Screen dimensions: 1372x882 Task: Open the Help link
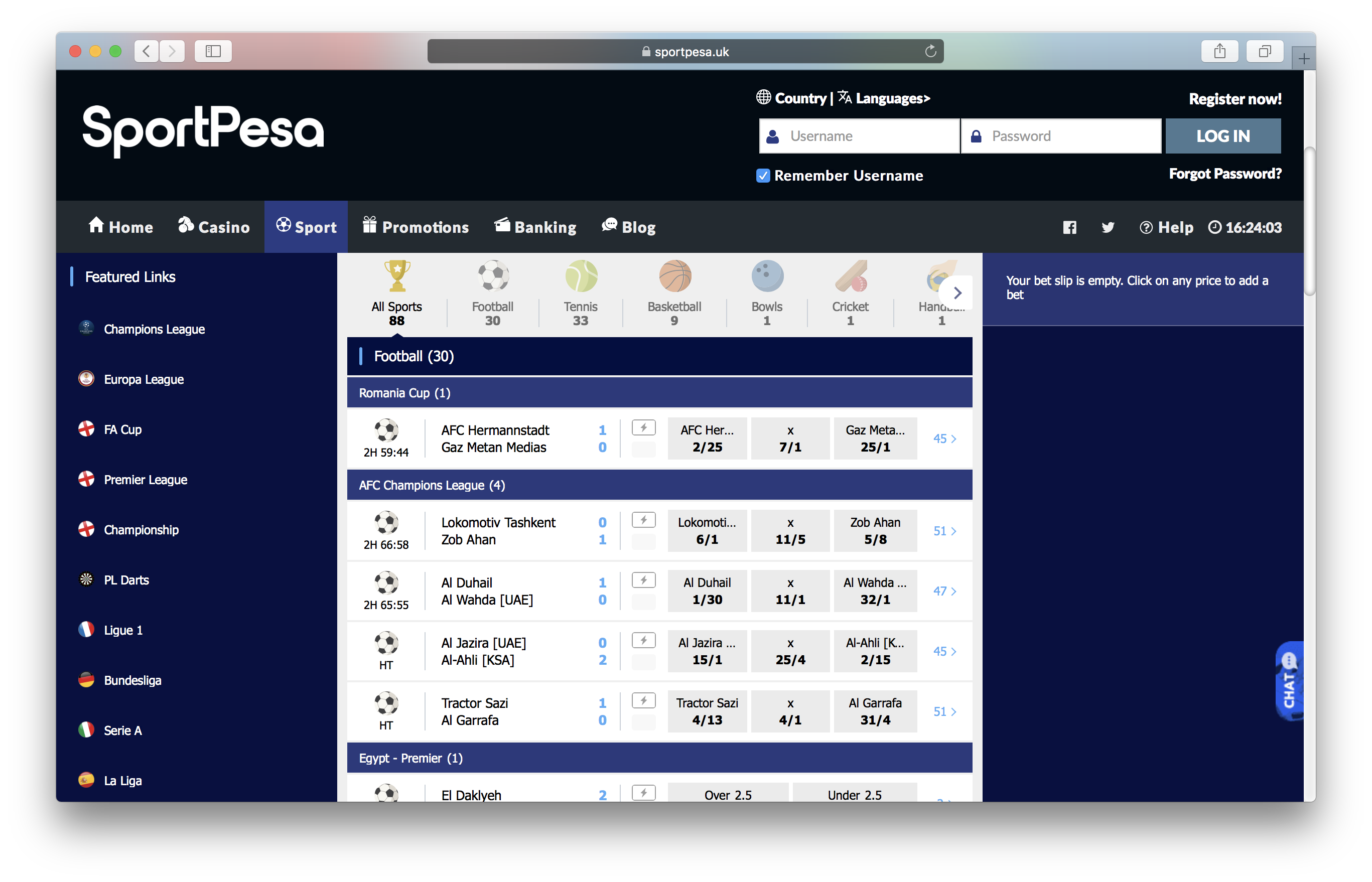(x=1166, y=227)
